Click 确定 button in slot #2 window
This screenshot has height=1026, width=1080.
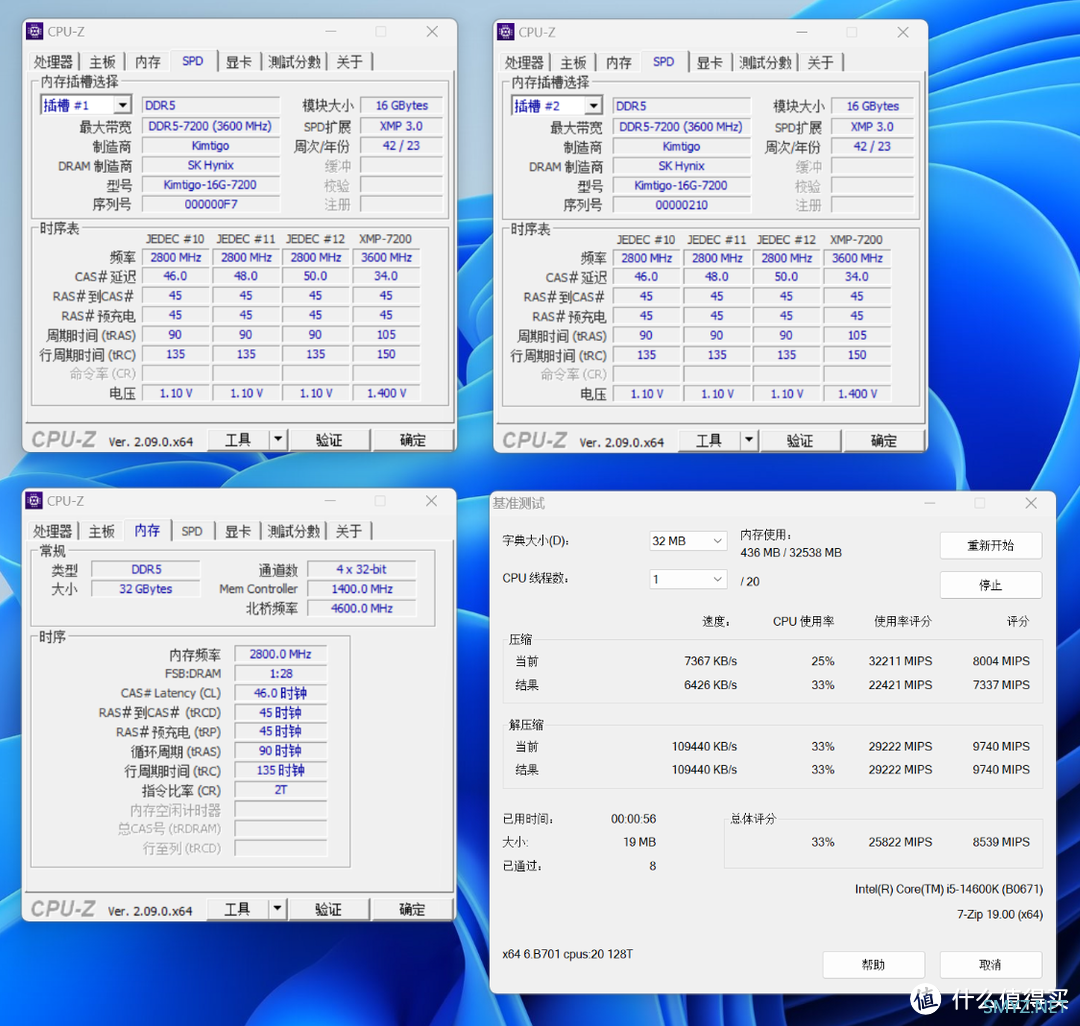[884, 440]
